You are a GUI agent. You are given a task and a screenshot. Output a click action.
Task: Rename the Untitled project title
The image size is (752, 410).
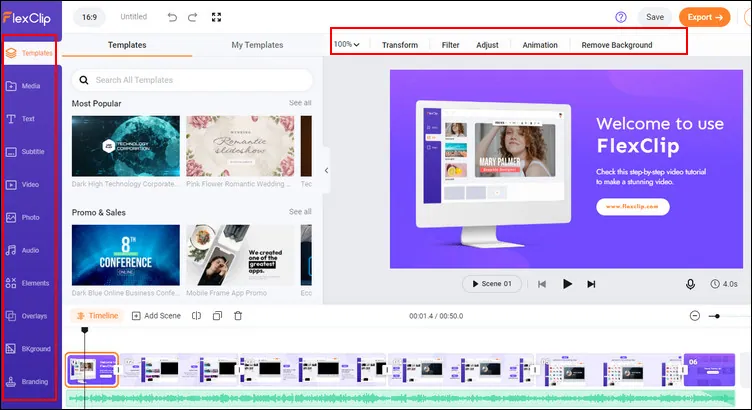133,17
